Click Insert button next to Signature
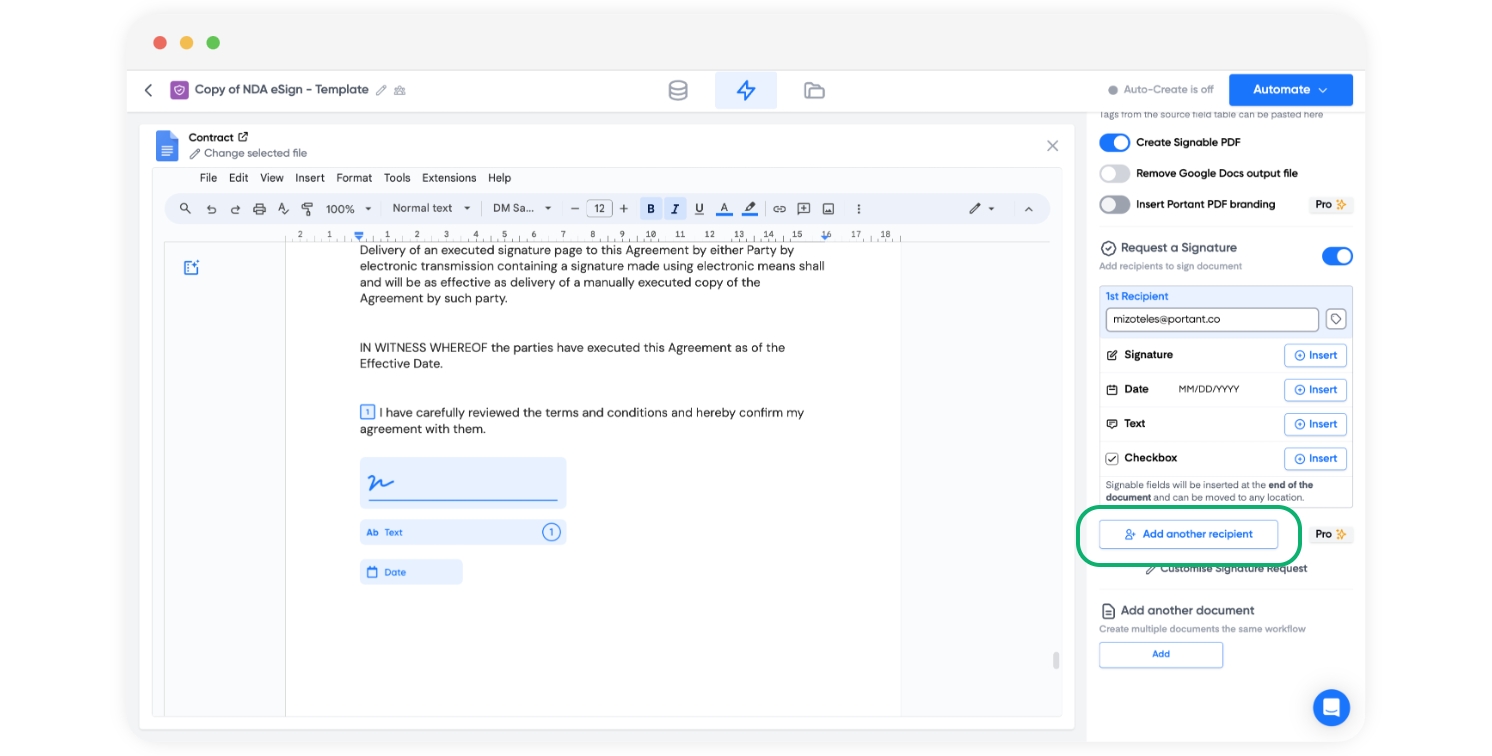Viewport: 1492px width, 756px height. pyautogui.click(x=1315, y=355)
